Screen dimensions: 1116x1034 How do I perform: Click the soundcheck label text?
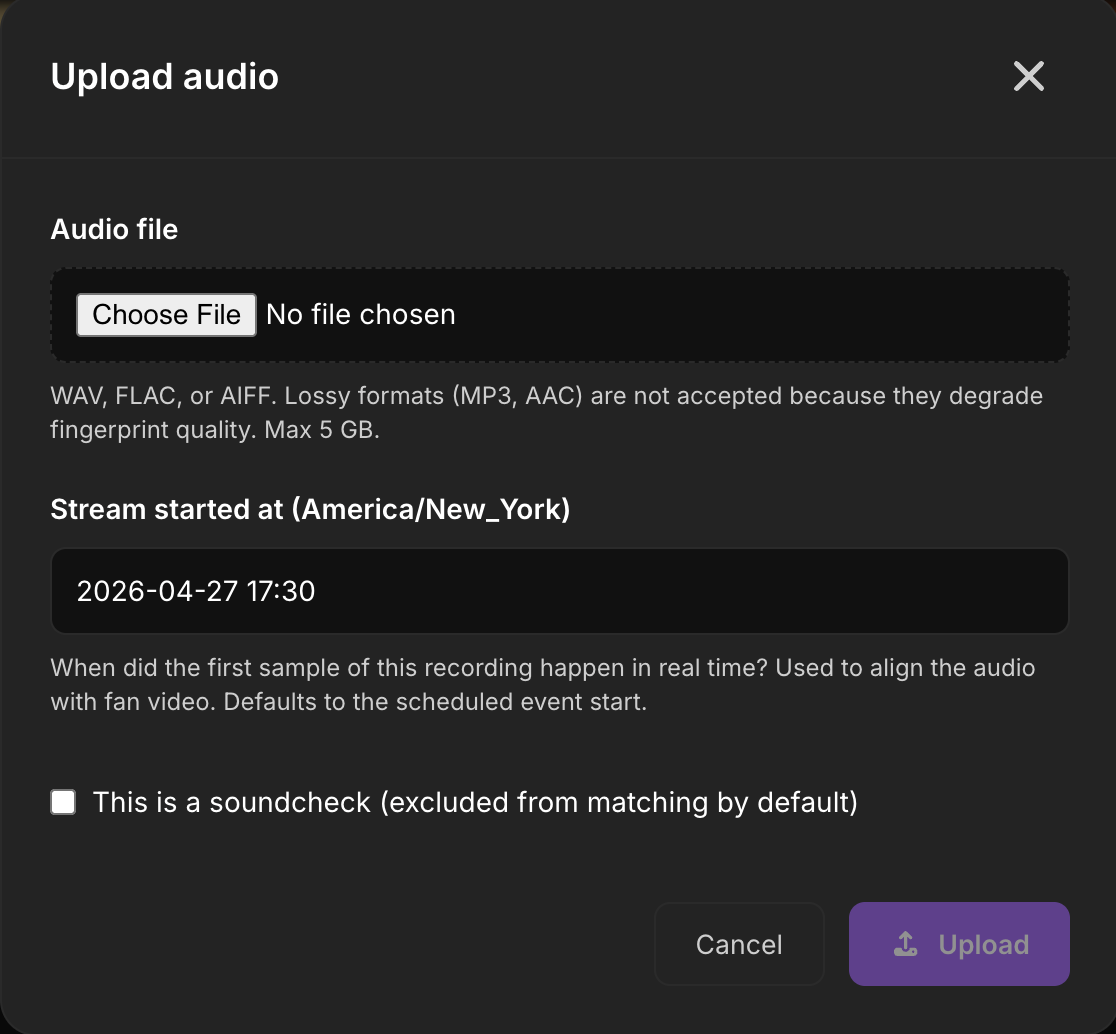pos(475,801)
